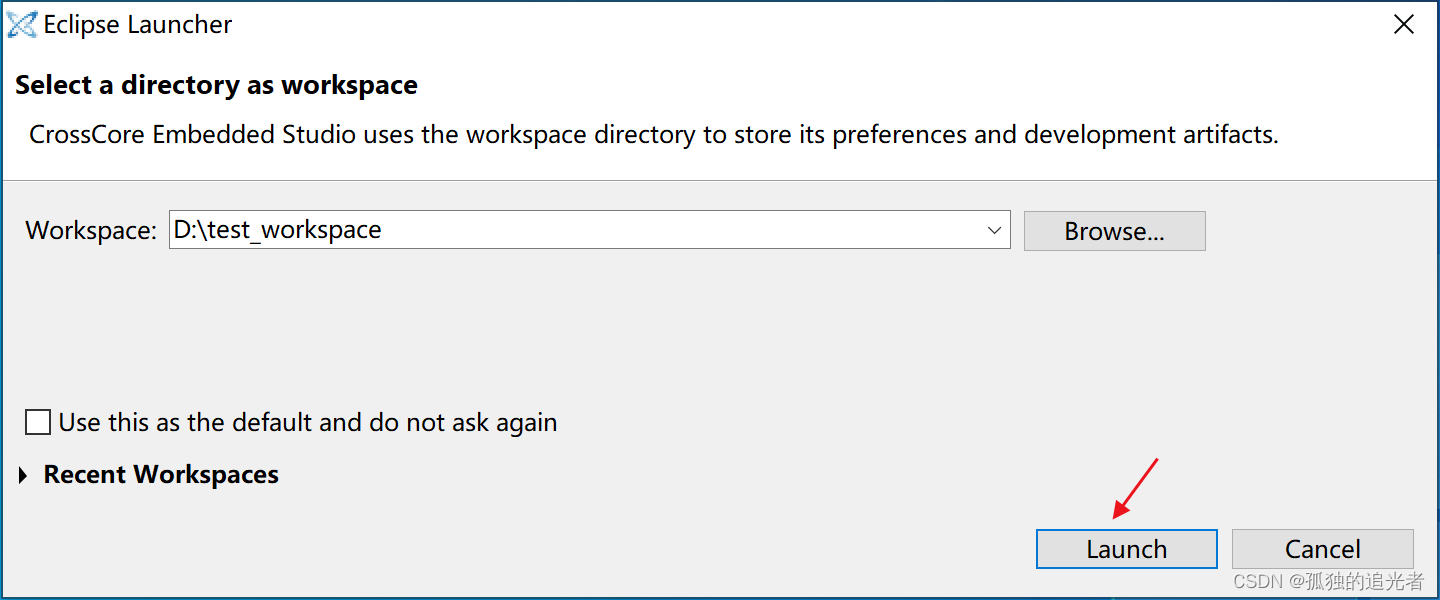
Task: Click the "Eclipse Launcher" window title text
Action: [138, 26]
